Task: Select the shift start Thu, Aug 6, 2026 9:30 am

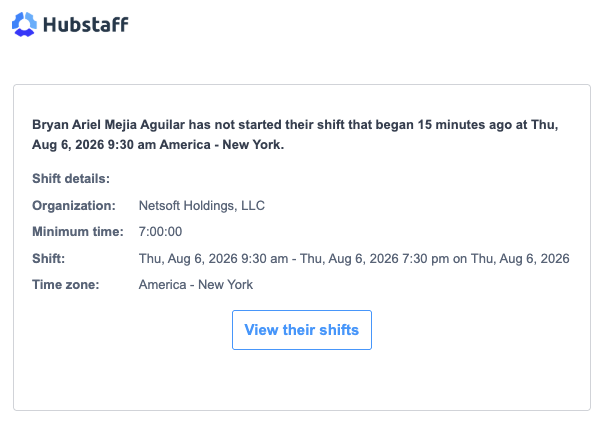Action: [213, 259]
